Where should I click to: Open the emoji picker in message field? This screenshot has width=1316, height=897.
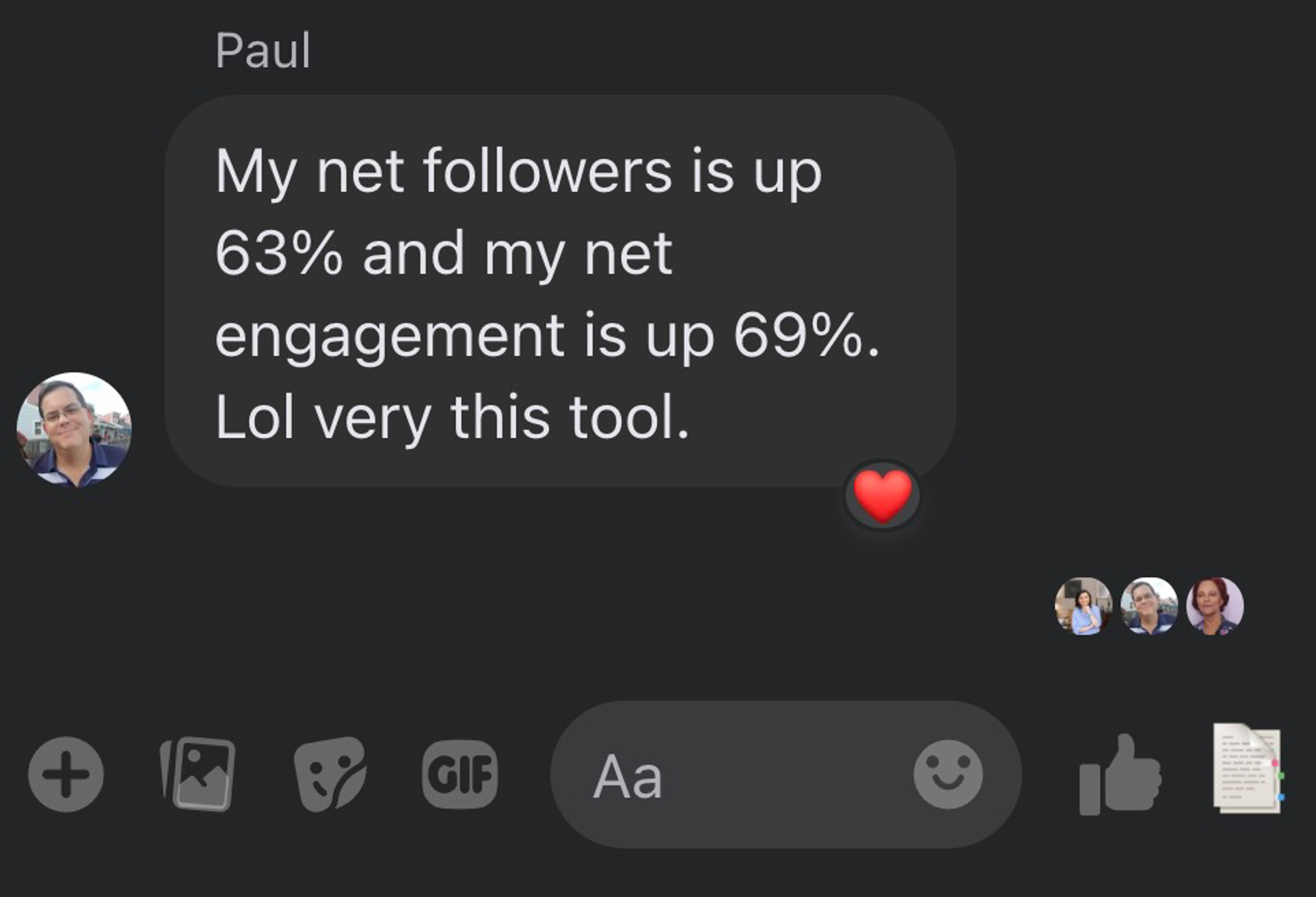pos(948,774)
